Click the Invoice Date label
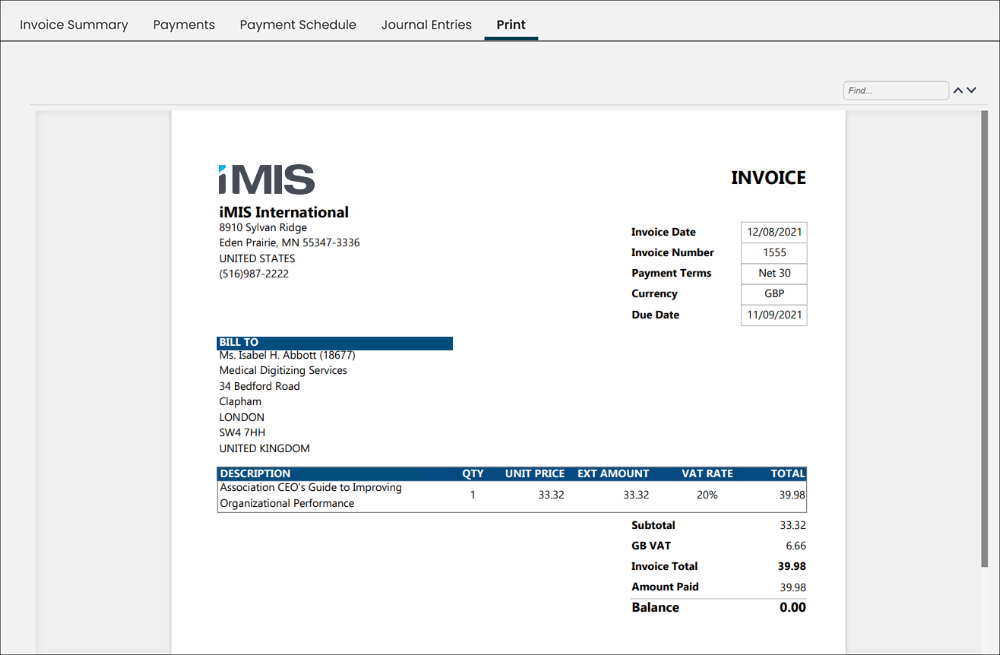The image size is (1000, 655). tap(663, 232)
